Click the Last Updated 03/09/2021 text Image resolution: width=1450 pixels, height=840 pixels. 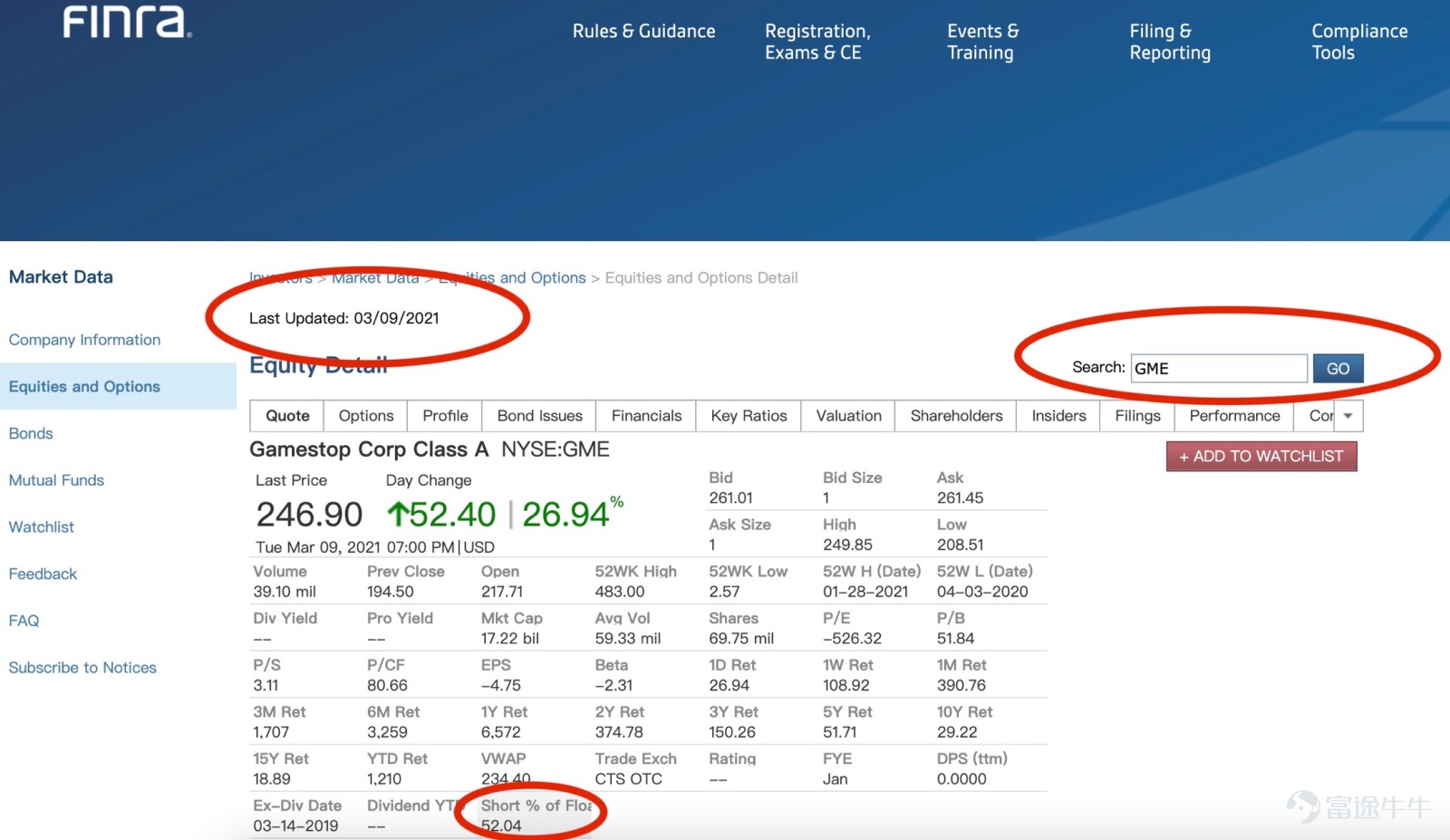click(344, 318)
